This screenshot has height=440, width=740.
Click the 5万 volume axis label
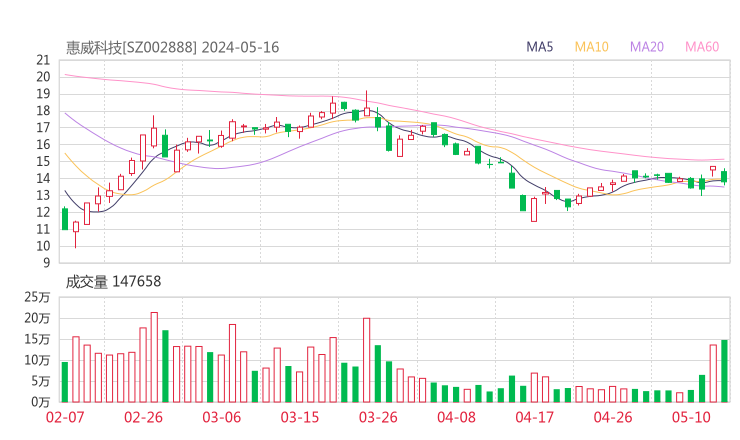[41, 381]
